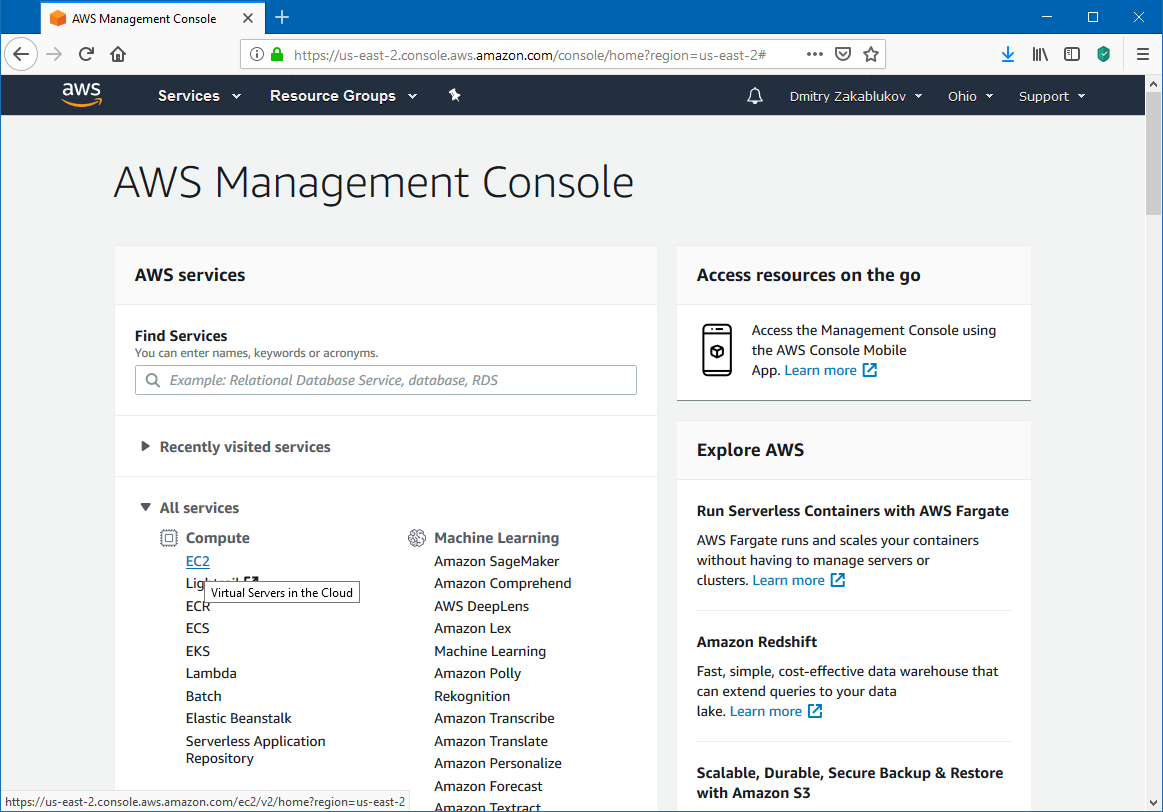The image size is (1163, 812).
Task: Click external link icon beside Console Mobile Learn more
Action: coord(870,370)
